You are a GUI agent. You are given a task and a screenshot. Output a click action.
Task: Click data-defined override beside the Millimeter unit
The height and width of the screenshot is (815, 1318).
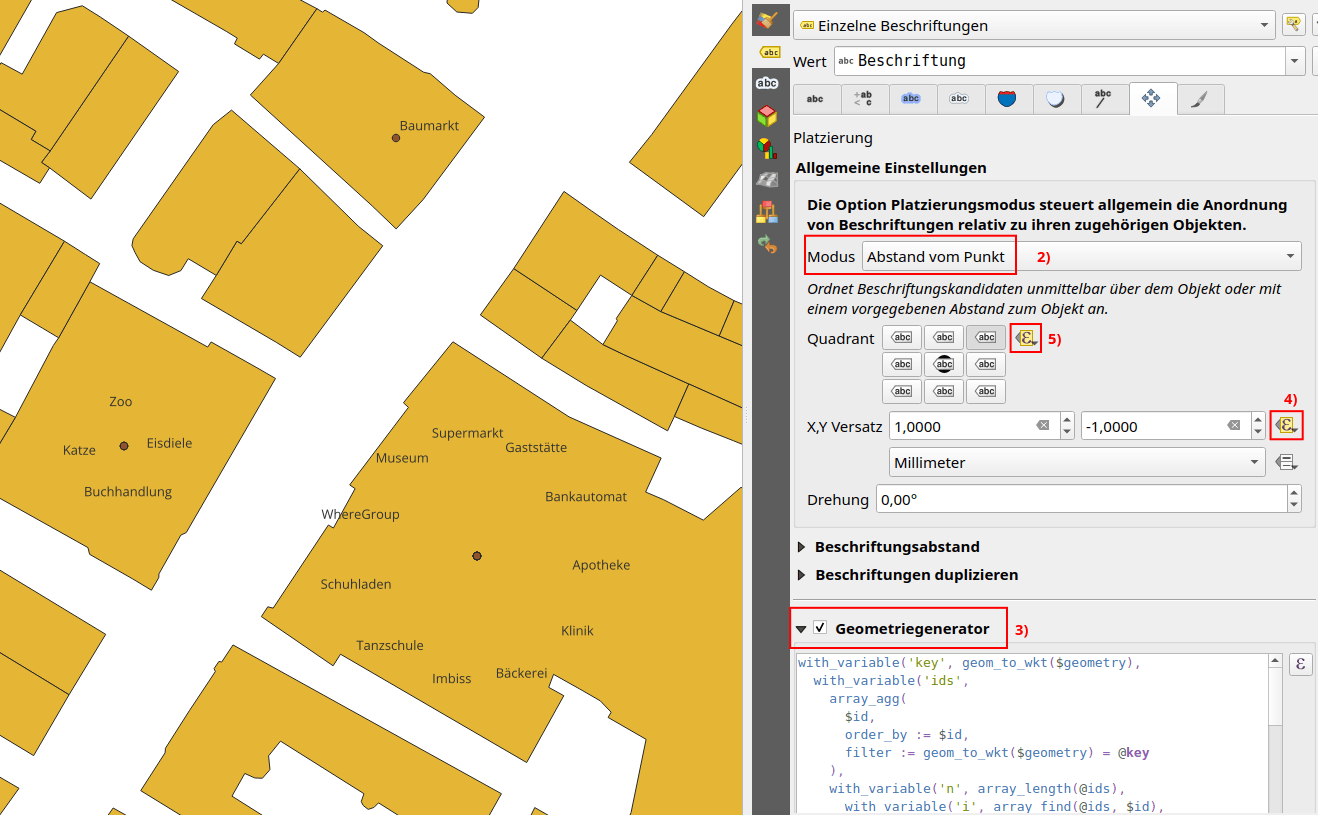tap(1286, 462)
